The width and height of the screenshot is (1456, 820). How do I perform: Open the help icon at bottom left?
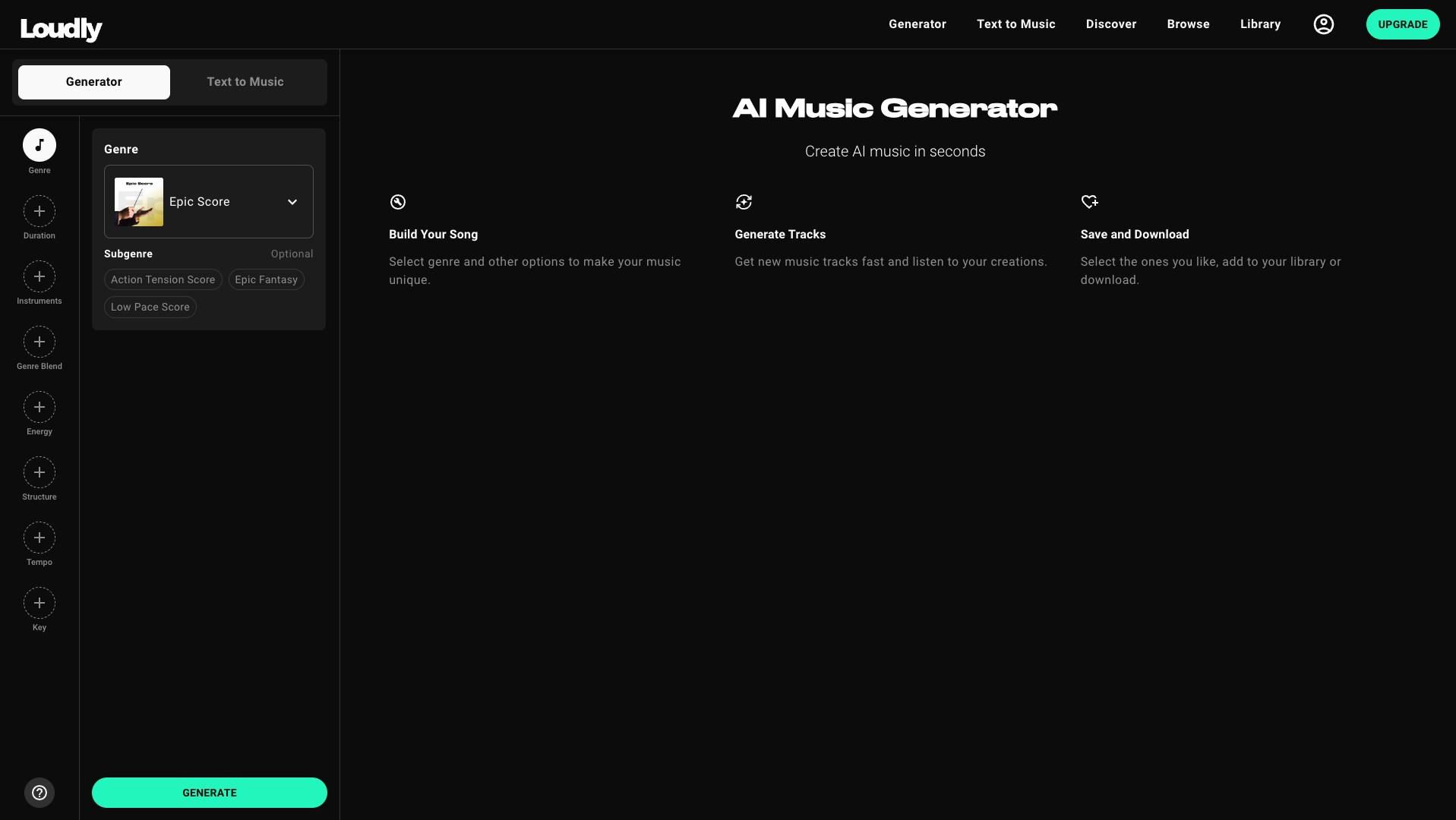click(x=39, y=792)
